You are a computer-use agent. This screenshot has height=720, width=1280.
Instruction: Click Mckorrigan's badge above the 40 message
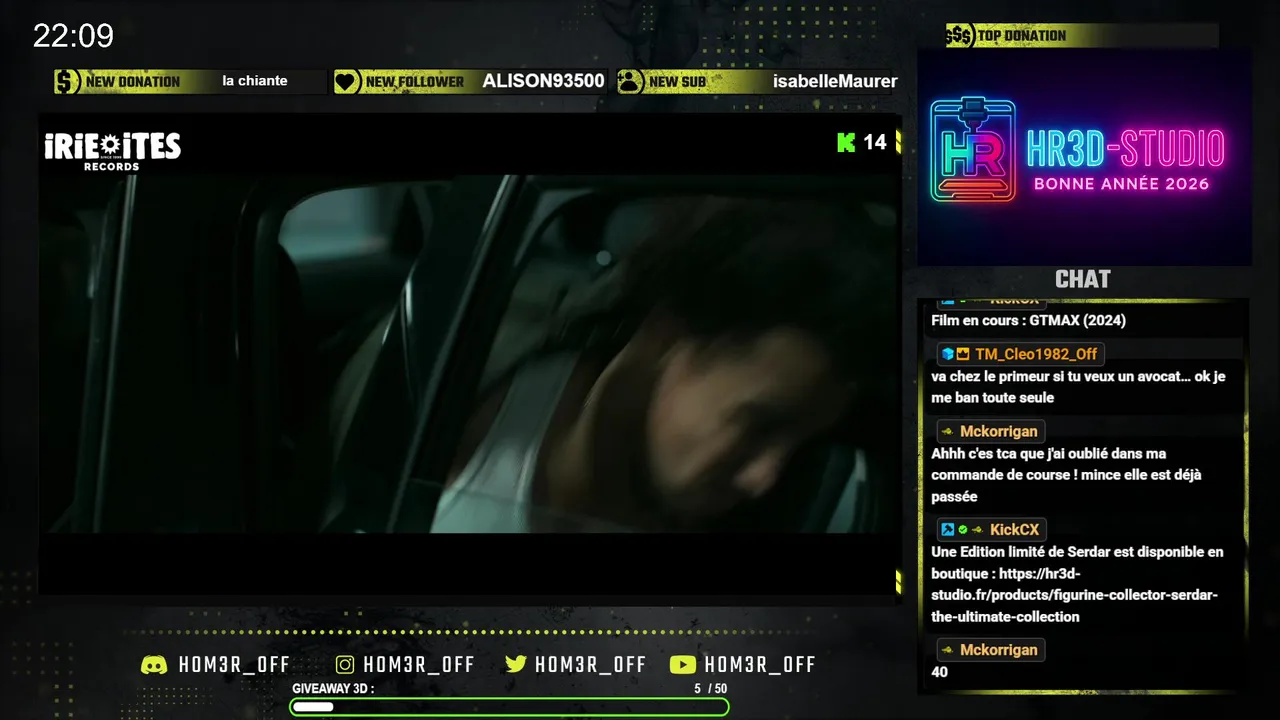tap(947, 650)
